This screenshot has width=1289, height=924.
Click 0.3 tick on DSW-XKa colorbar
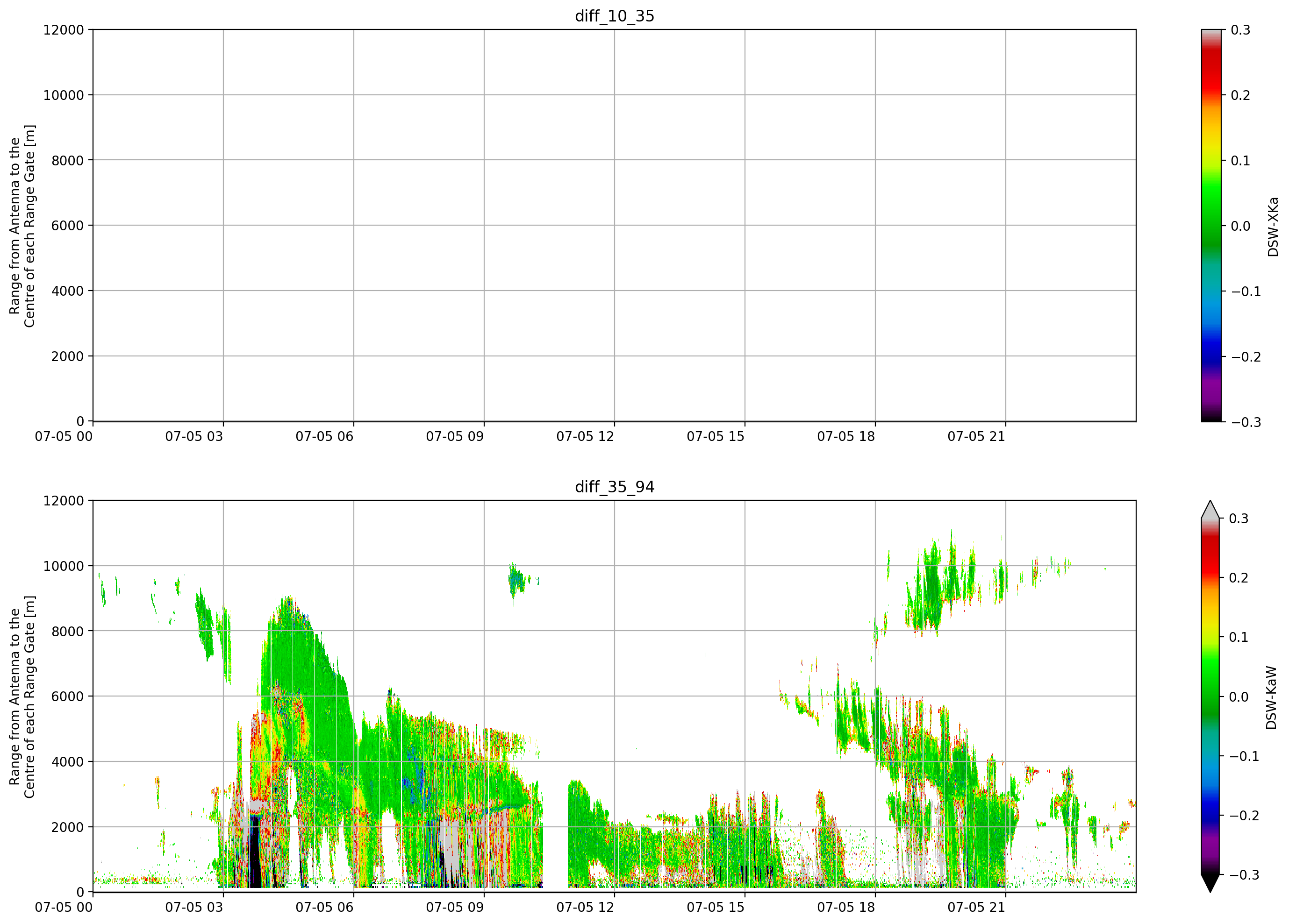coord(1241,30)
